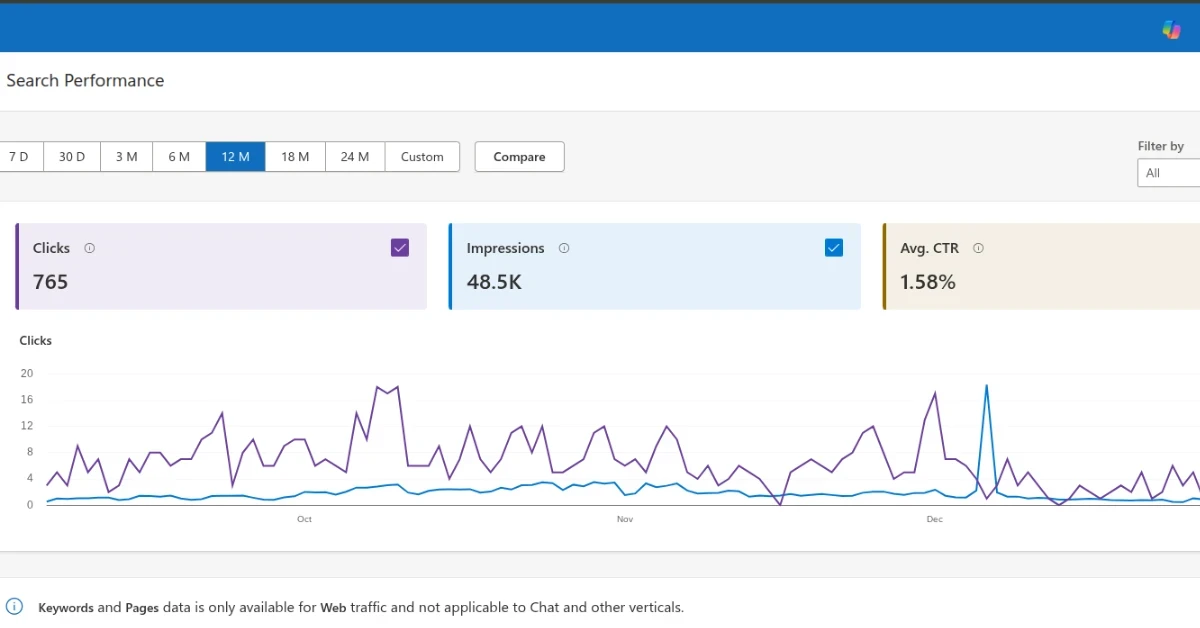
Task: Open the Custom date range option
Action: coord(422,157)
